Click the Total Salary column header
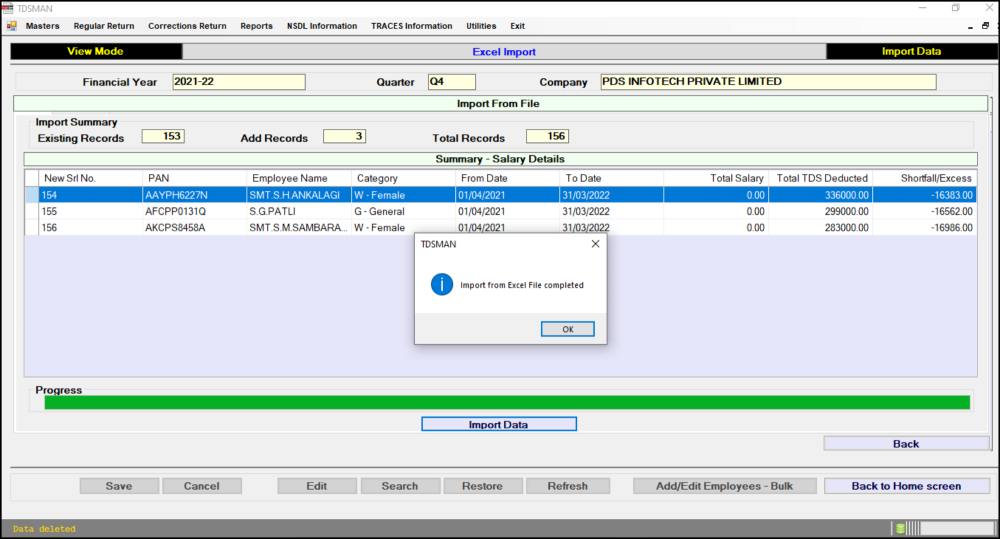The width and height of the screenshot is (1000, 539). click(x=716, y=179)
